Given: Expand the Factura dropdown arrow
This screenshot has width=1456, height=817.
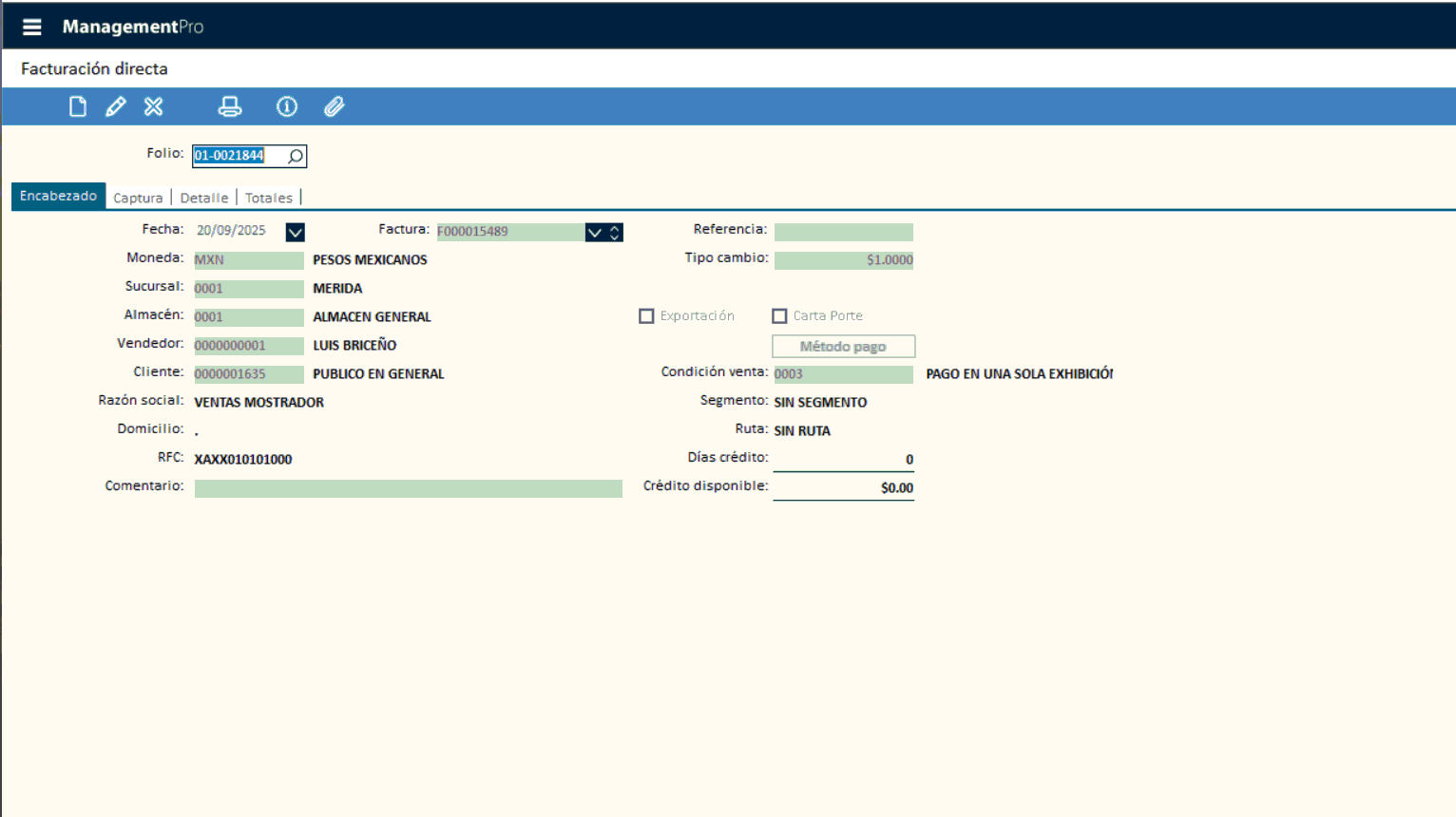Looking at the screenshot, I should tap(595, 232).
